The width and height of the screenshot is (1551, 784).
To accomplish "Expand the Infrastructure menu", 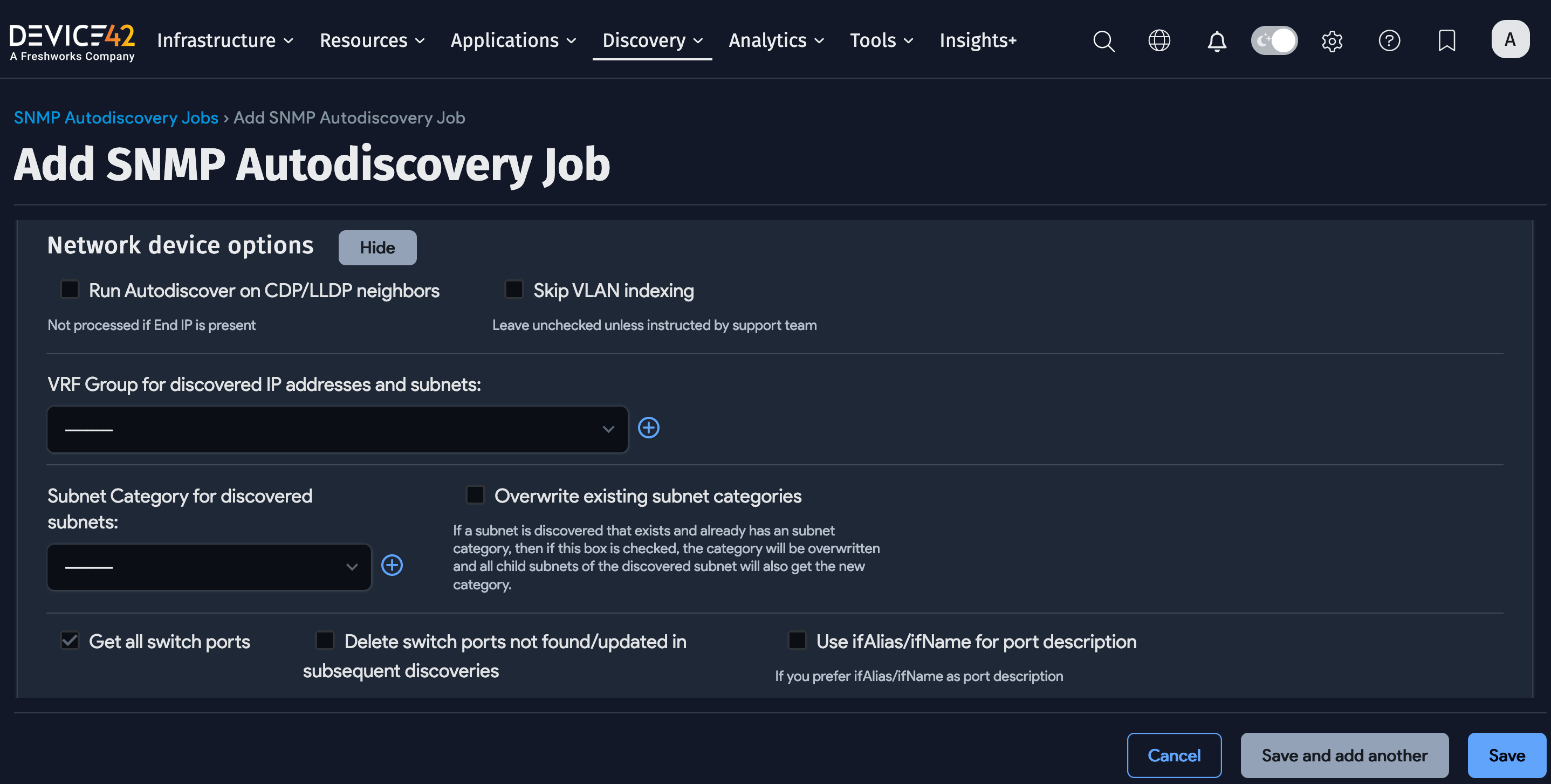I will [224, 40].
